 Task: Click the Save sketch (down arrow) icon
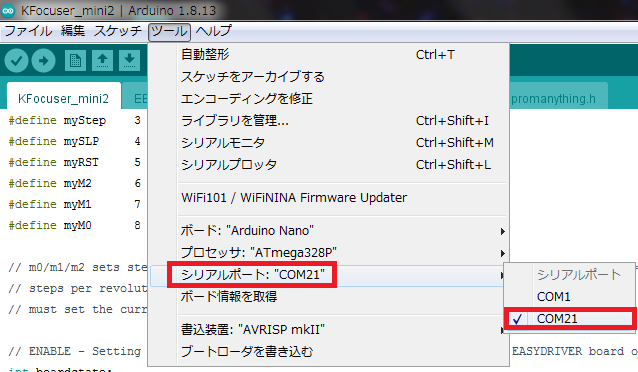[129, 61]
